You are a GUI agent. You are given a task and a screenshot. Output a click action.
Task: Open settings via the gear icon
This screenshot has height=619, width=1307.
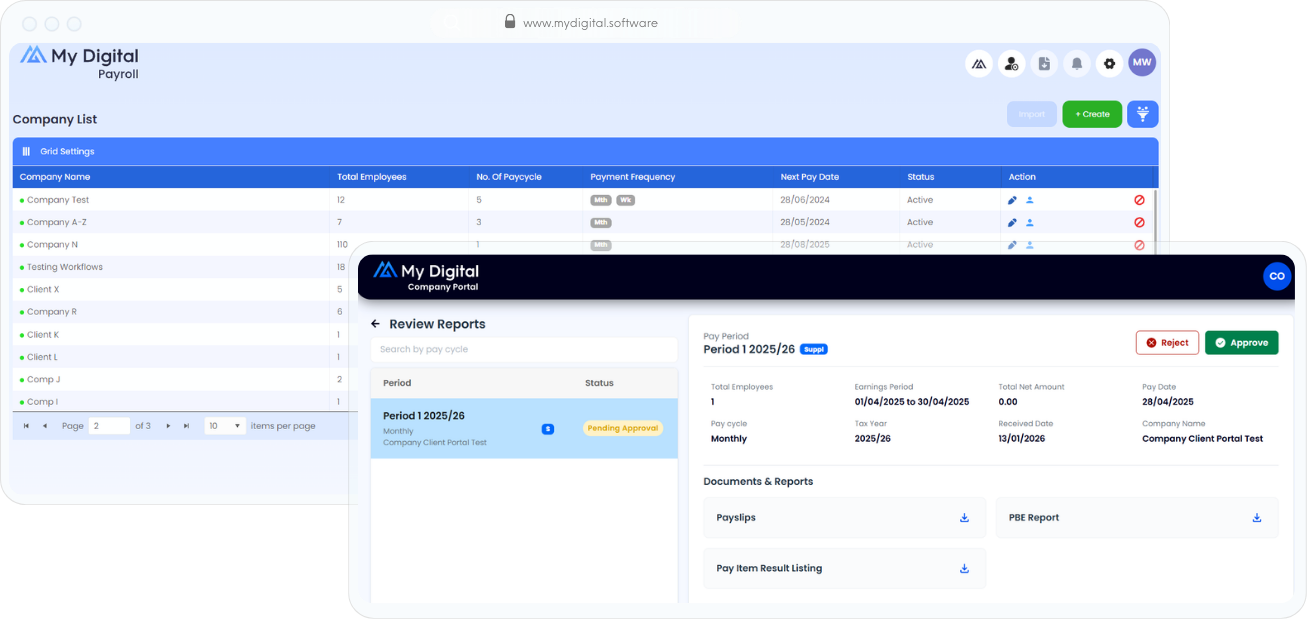tap(1109, 64)
